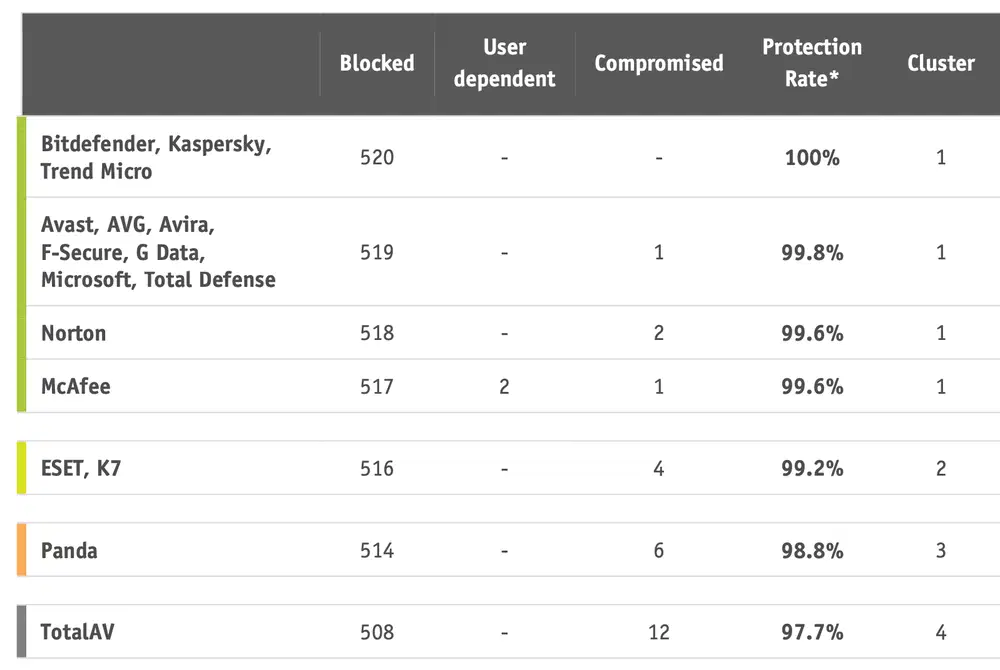Select TotalAV's compromised value of 12

coord(658,632)
